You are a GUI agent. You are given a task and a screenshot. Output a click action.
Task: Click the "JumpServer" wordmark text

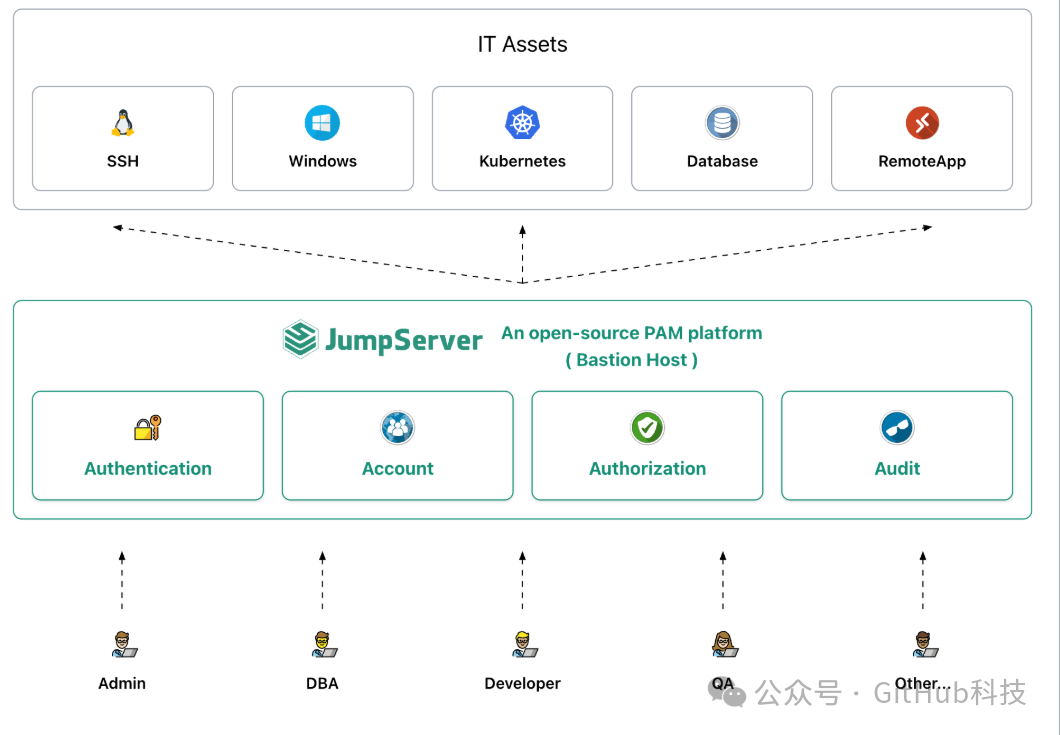pyautogui.click(x=404, y=340)
